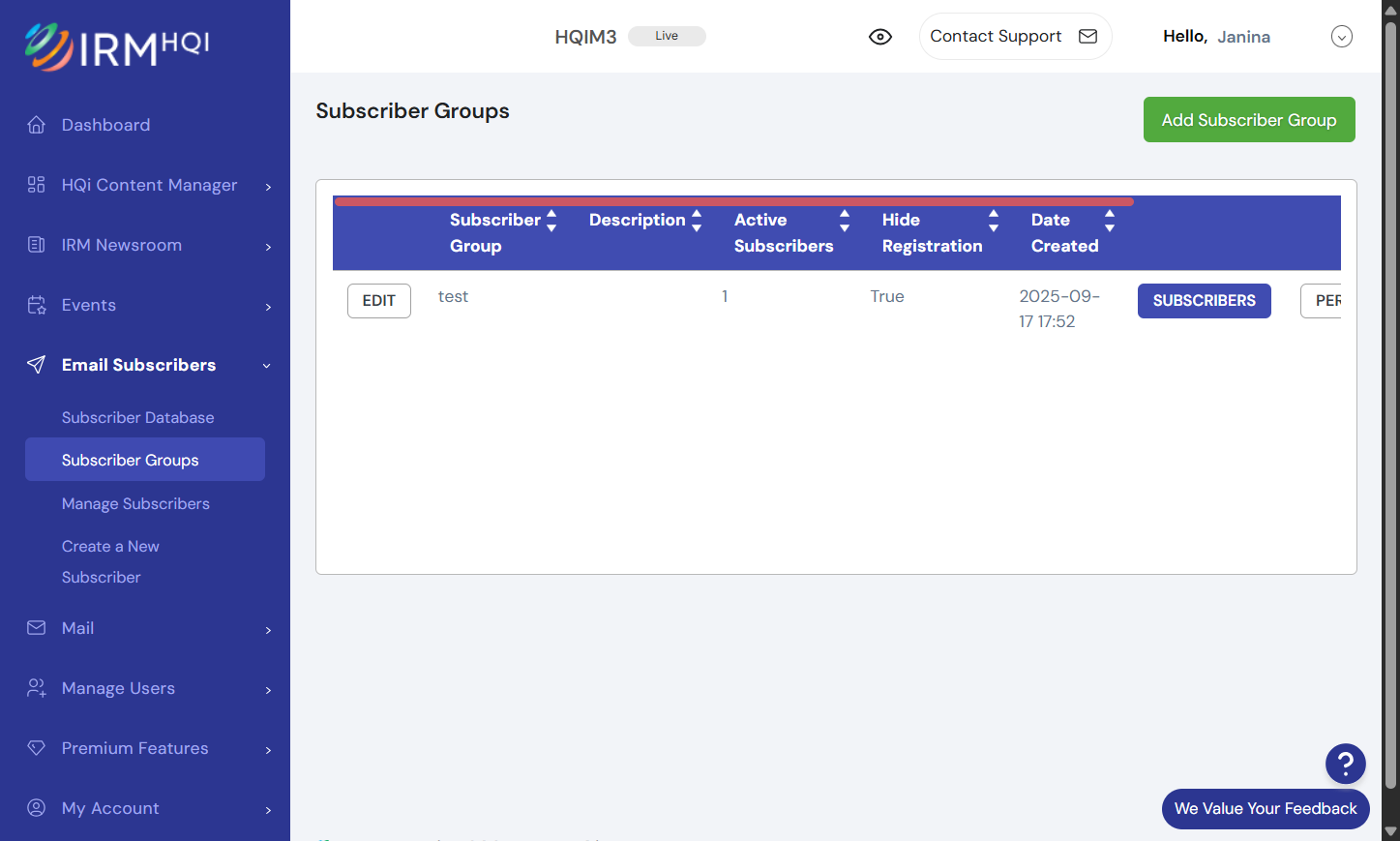
Task: Click the Email Subscribers paper plane icon
Action: [x=37, y=365]
